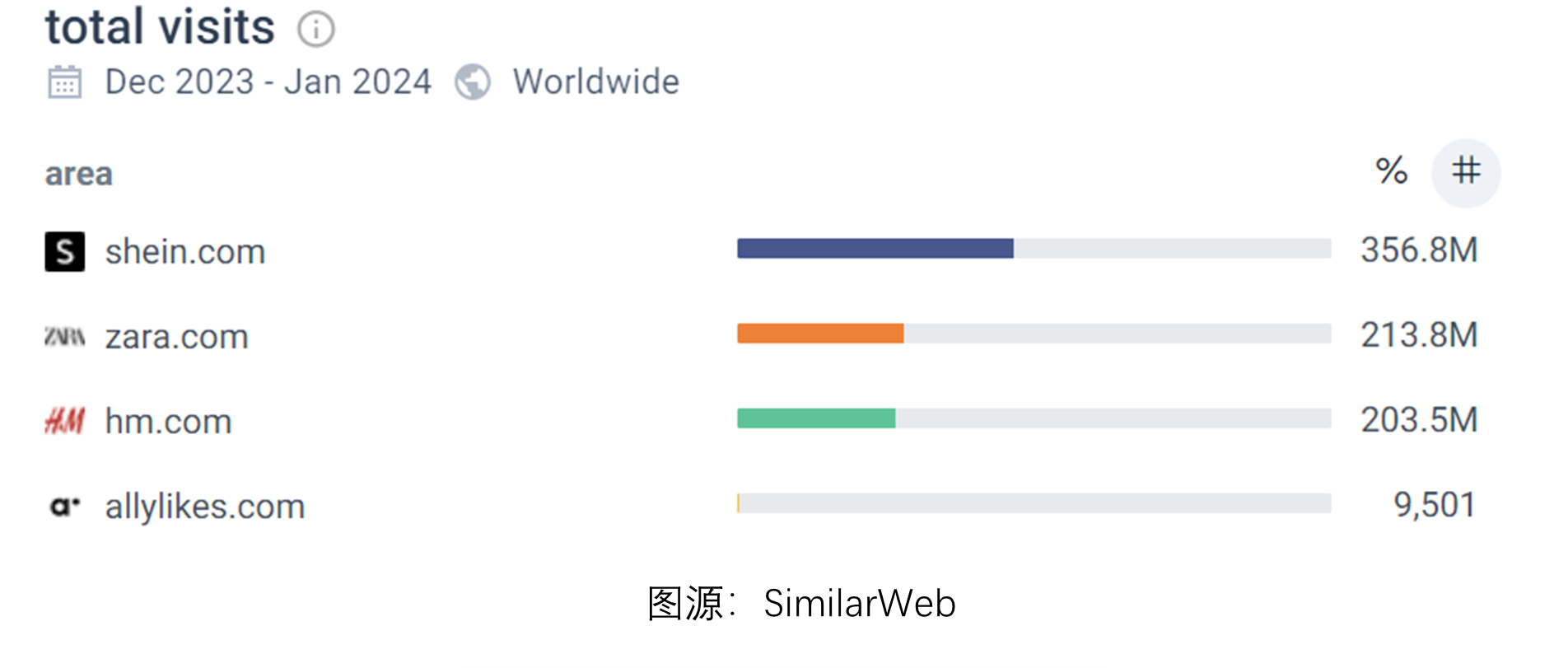Click the green hm.com visits bar
The image size is (1568, 668).
pos(815,418)
